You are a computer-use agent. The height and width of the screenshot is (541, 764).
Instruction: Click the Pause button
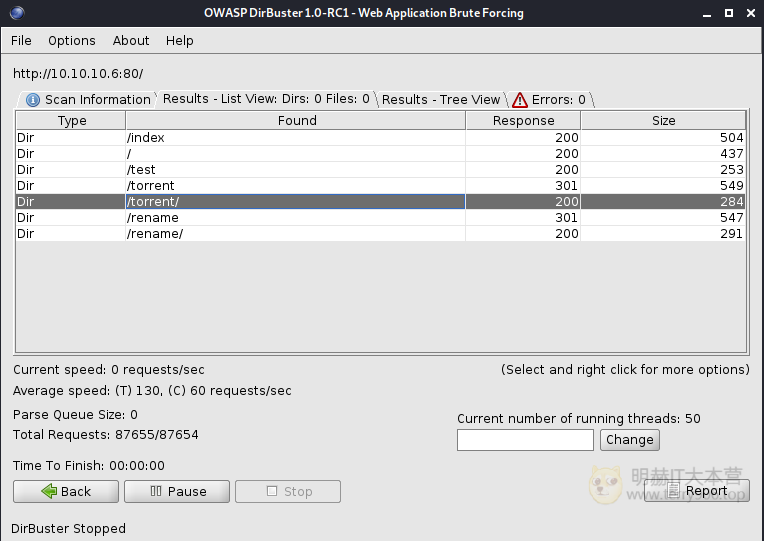(177, 491)
